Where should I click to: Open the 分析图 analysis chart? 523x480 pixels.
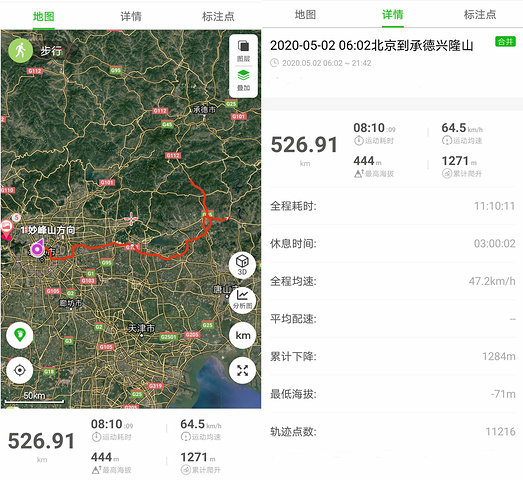click(x=242, y=298)
